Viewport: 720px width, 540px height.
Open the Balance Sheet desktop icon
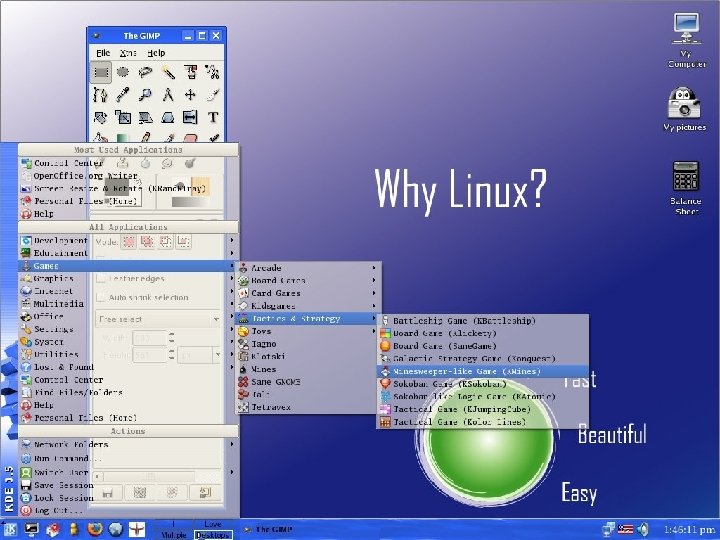click(686, 187)
